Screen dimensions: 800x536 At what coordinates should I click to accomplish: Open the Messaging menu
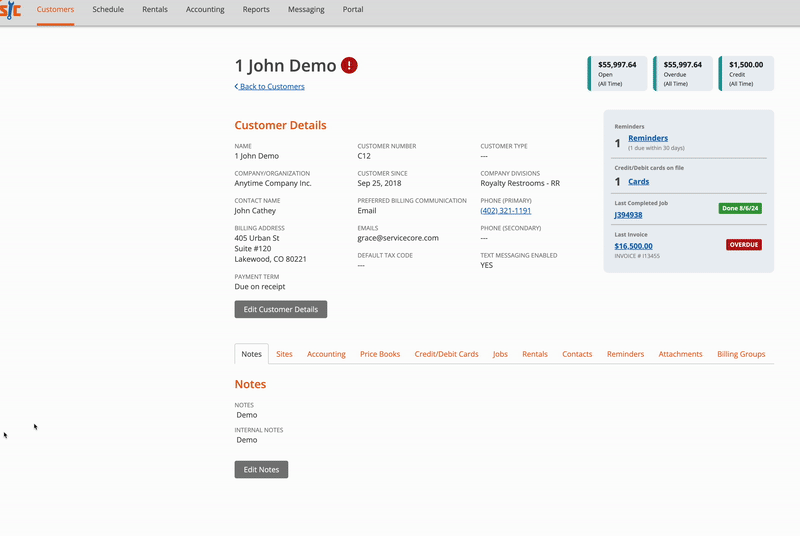click(306, 9)
